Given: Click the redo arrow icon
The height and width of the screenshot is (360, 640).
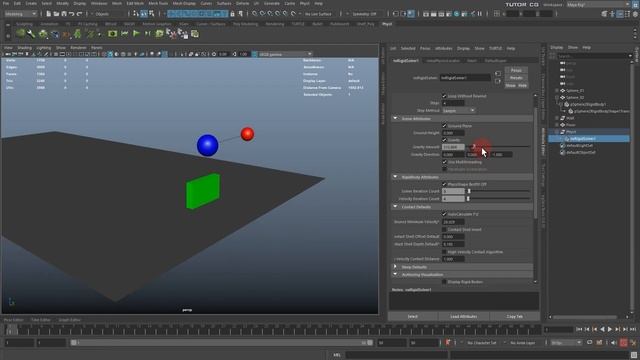Looking at the screenshot, I should click(x=80, y=14).
